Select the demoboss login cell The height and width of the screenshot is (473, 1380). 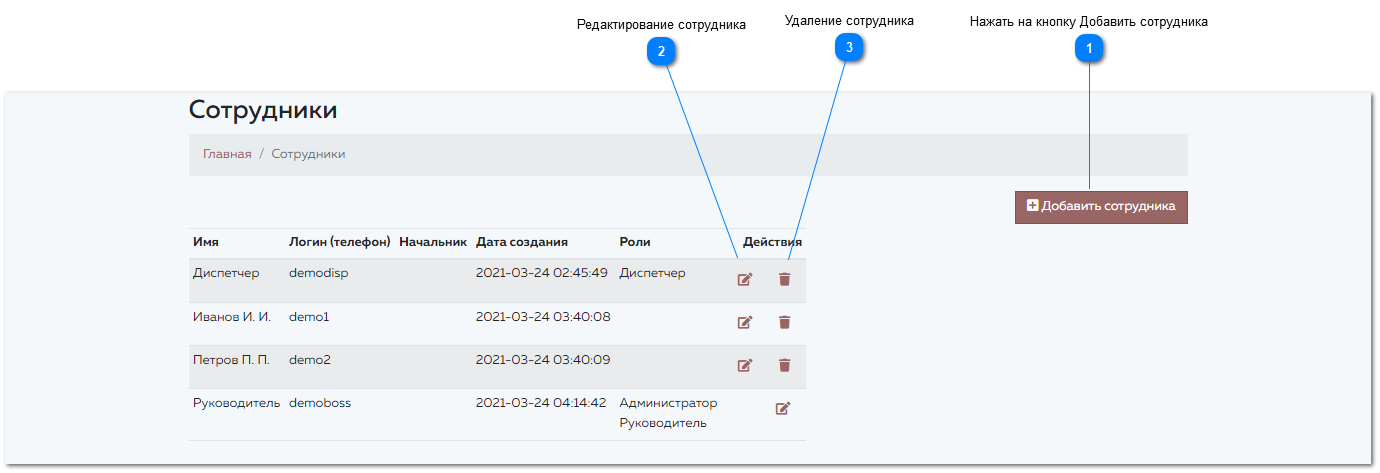click(x=320, y=403)
